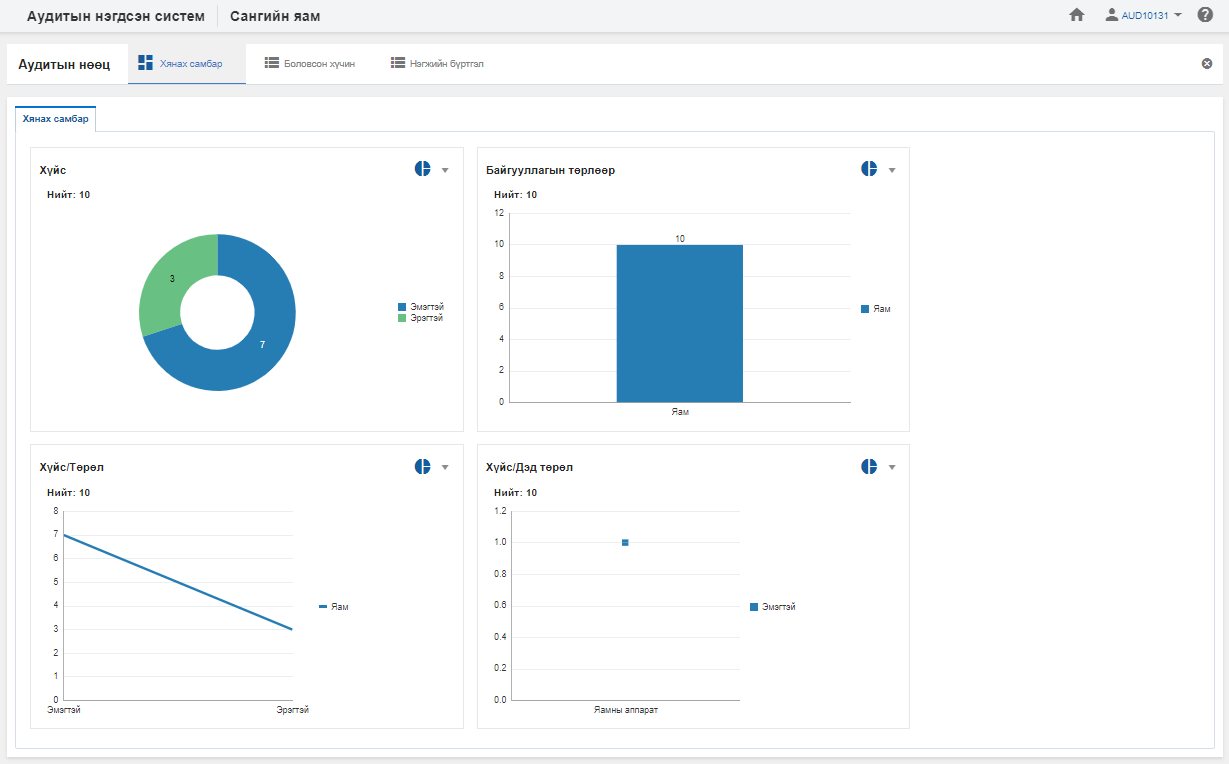Click the Эрэгтэй axis label in line chart

(293, 710)
